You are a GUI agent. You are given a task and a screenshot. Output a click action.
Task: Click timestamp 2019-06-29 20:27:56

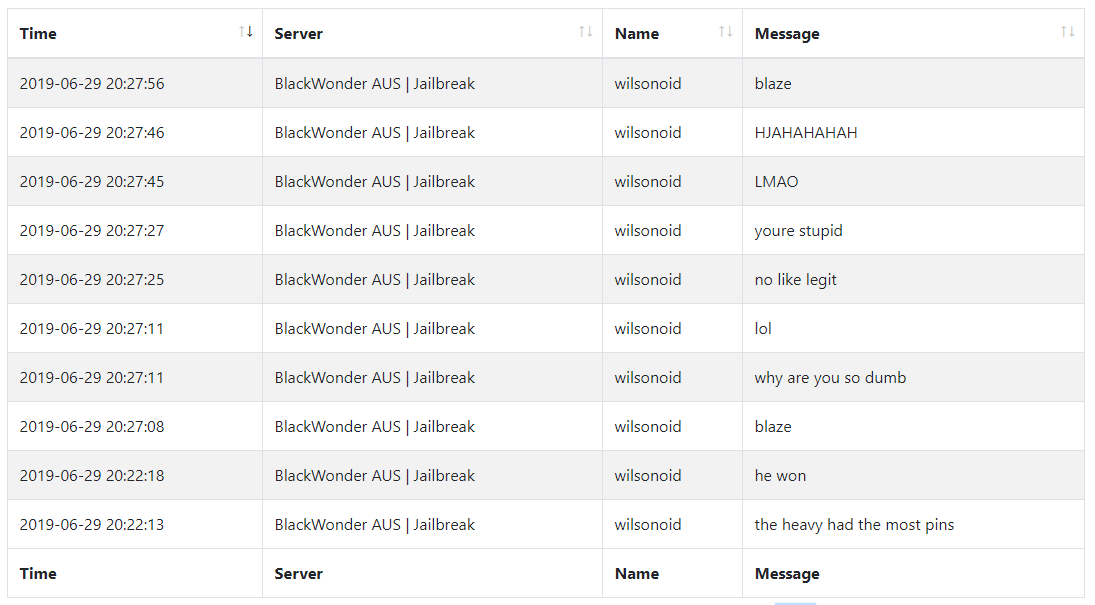pyautogui.click(x=92, y=84)
